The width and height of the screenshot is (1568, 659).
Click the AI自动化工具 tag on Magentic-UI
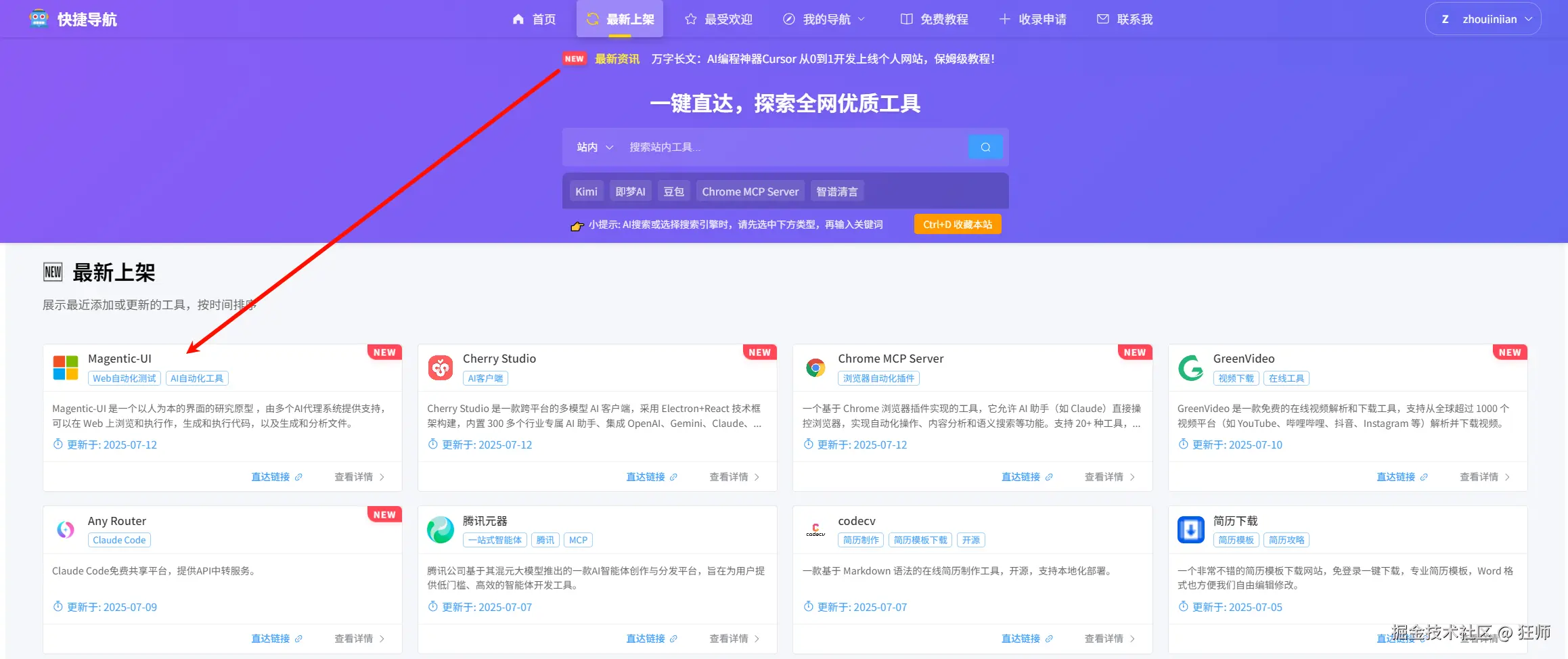[197, 378]
